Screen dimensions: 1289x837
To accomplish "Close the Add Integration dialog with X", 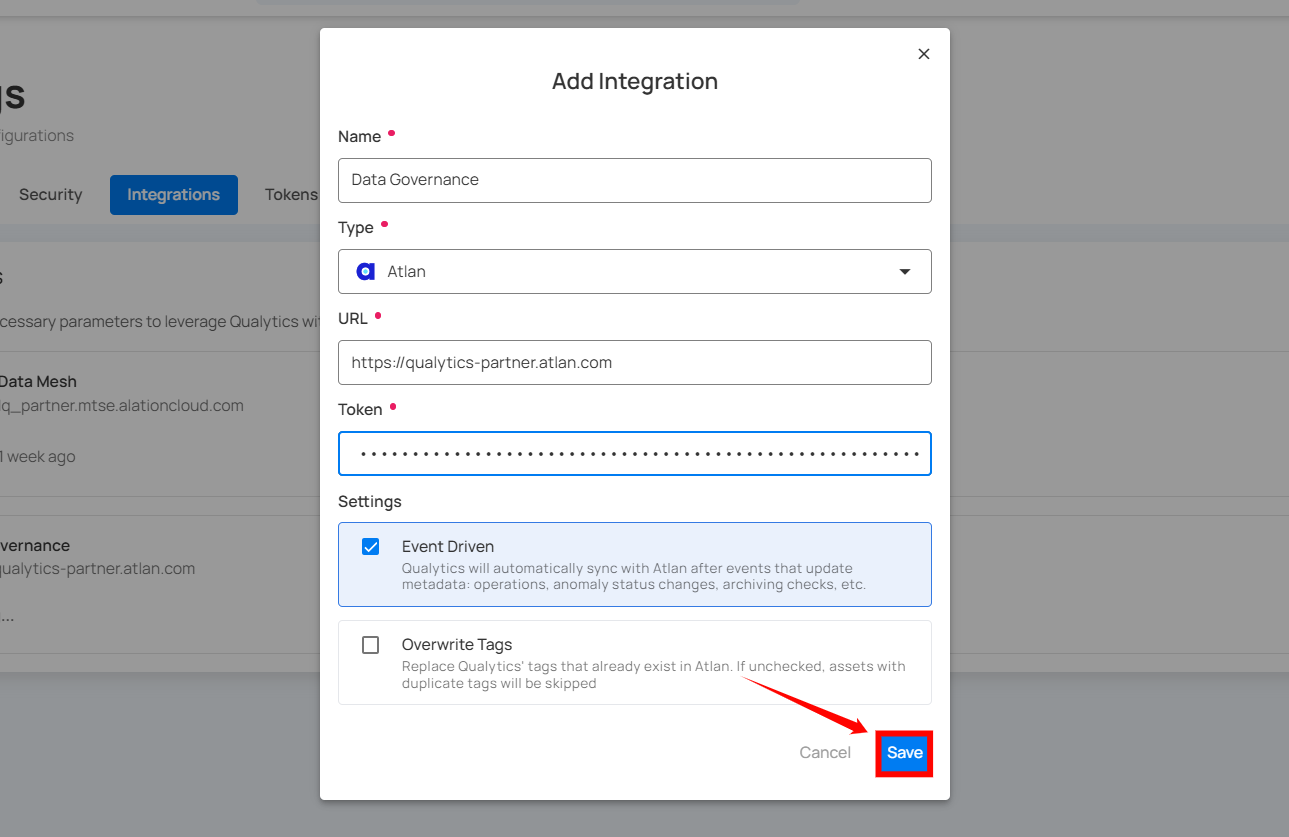I will [923, 54].
